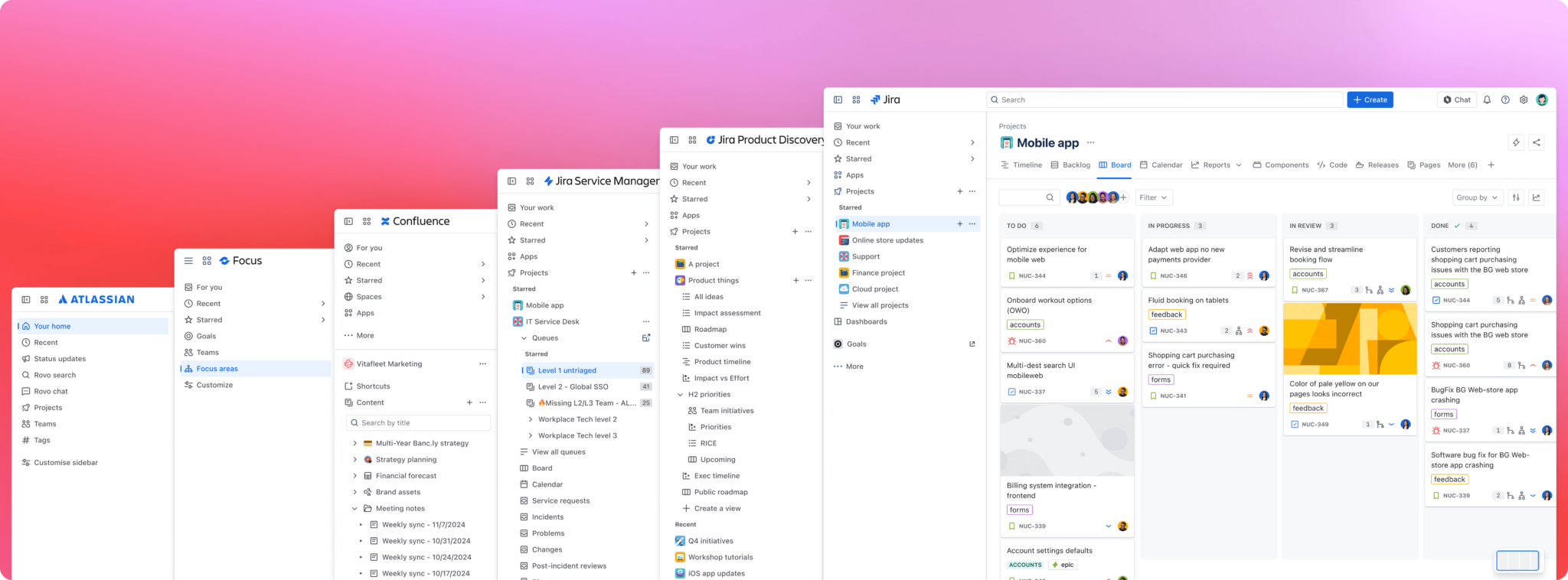Click the help question mark icon in Jira
Image resolution: width=1568 pixels, height=580 pixels.
click(x=1505, y=99)
